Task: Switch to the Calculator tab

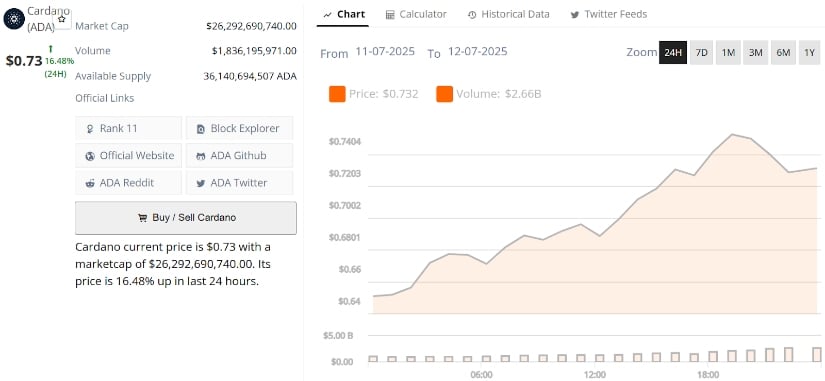Action: tap(416, 15)
